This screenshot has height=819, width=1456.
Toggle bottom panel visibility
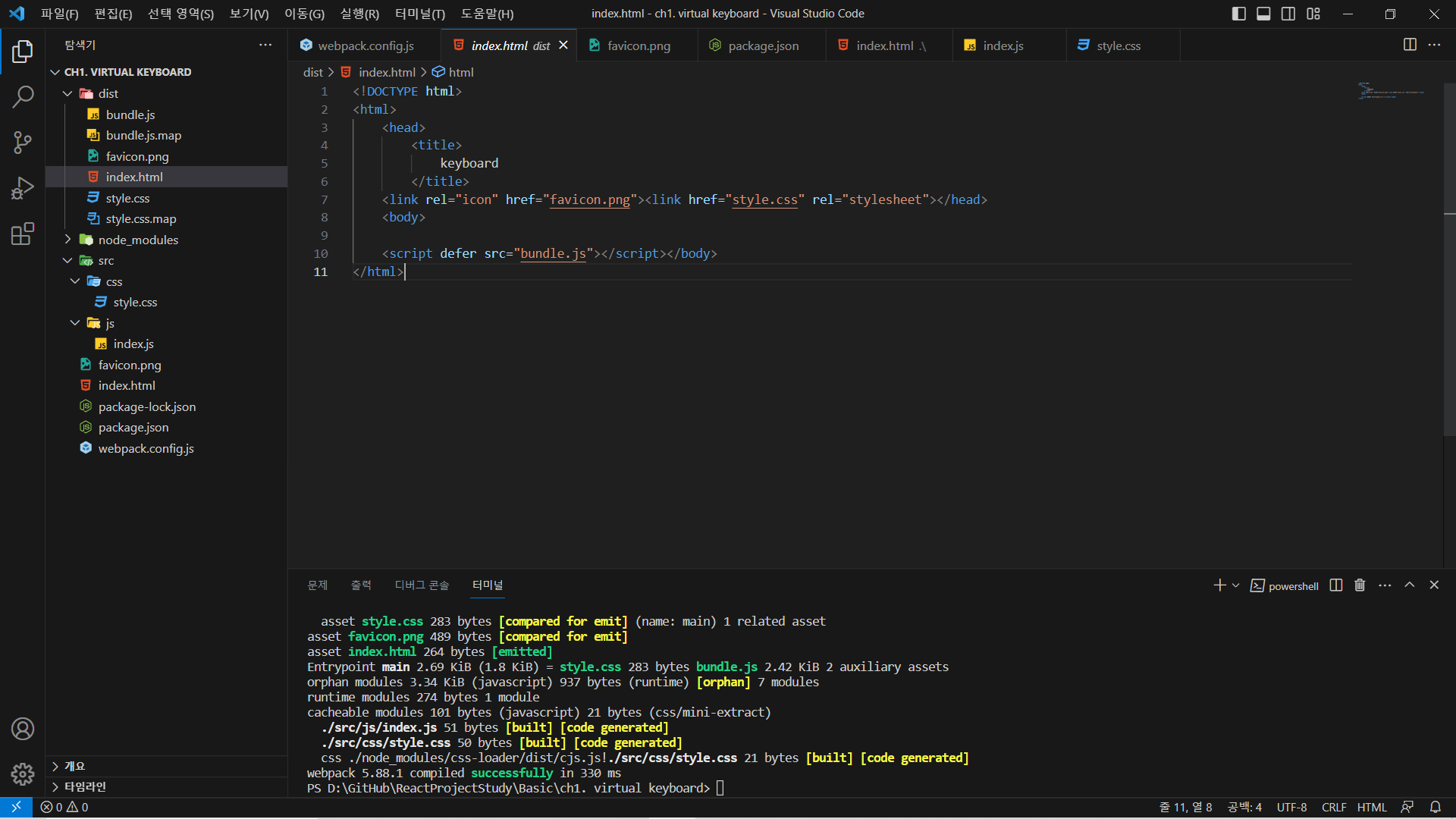(1263, 14)
